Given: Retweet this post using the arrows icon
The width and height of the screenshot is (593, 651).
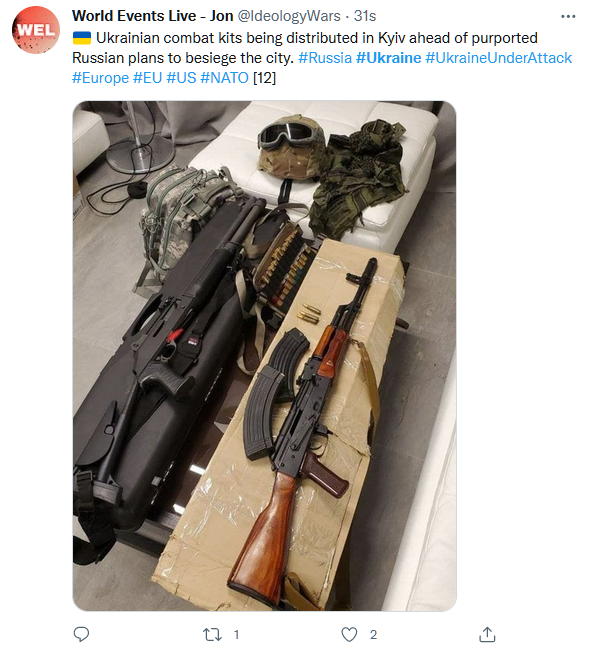Looking at the screenshot, I should pos(212,634).
